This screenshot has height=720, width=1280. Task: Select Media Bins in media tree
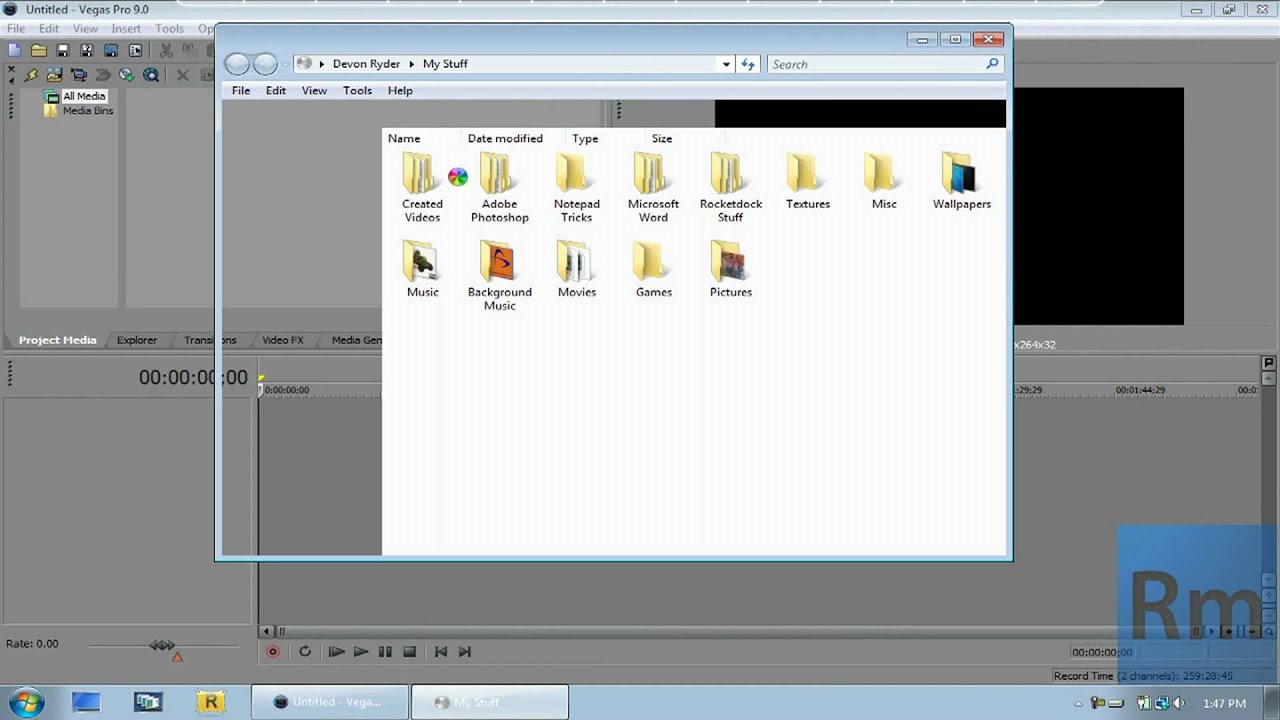point(88,111)
